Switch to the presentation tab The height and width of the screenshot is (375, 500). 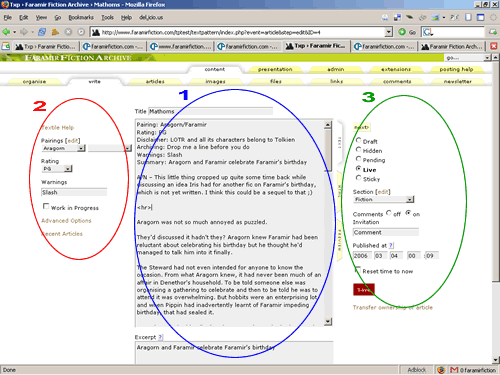click(x=275, y=69)
